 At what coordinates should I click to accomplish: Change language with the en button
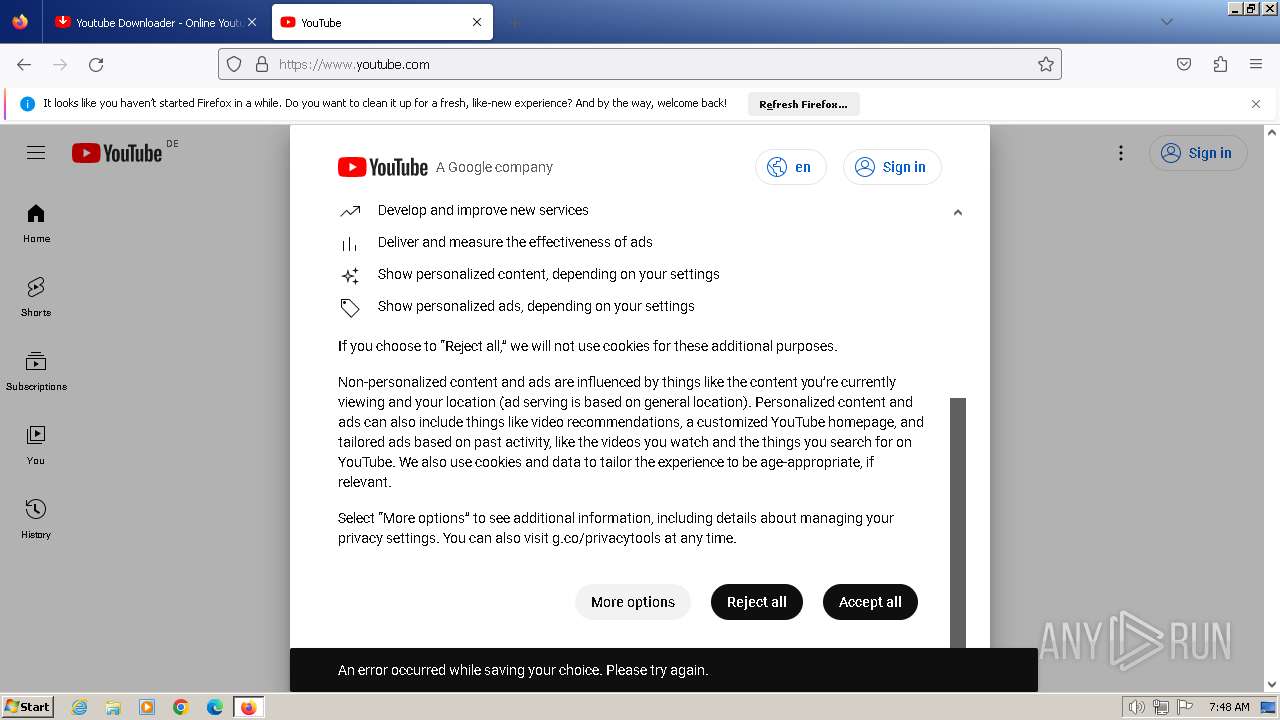click(790, 167)
